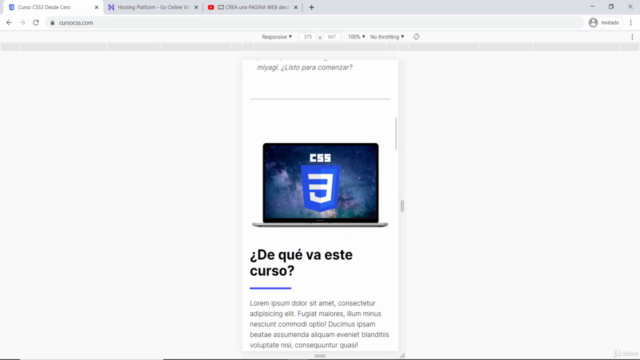640x360 pixels.
Task: Click the Lorem ipsum paragraph text
Action: click(x=320, y=324)
